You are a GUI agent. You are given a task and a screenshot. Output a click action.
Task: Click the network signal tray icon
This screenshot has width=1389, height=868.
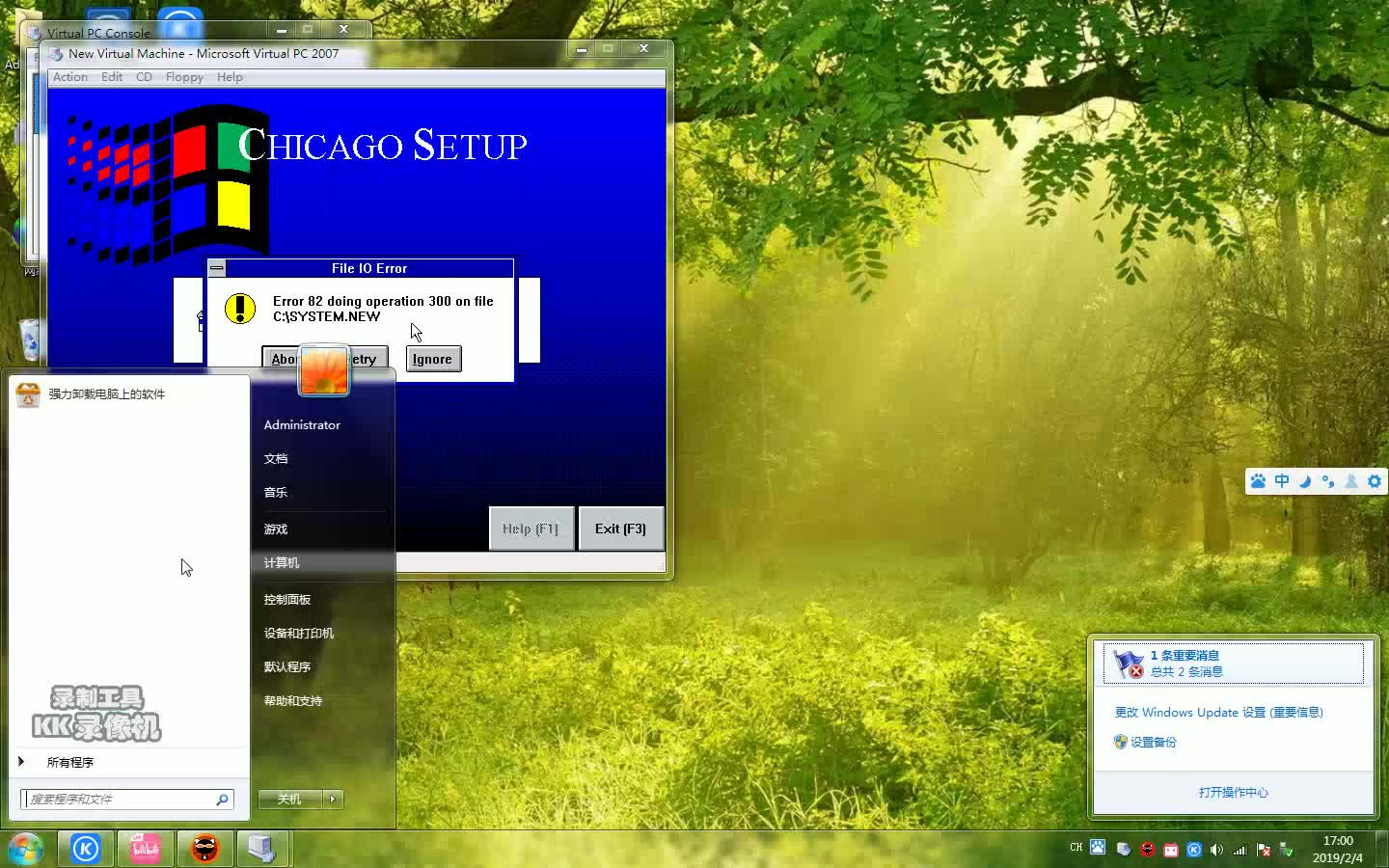1239,850
